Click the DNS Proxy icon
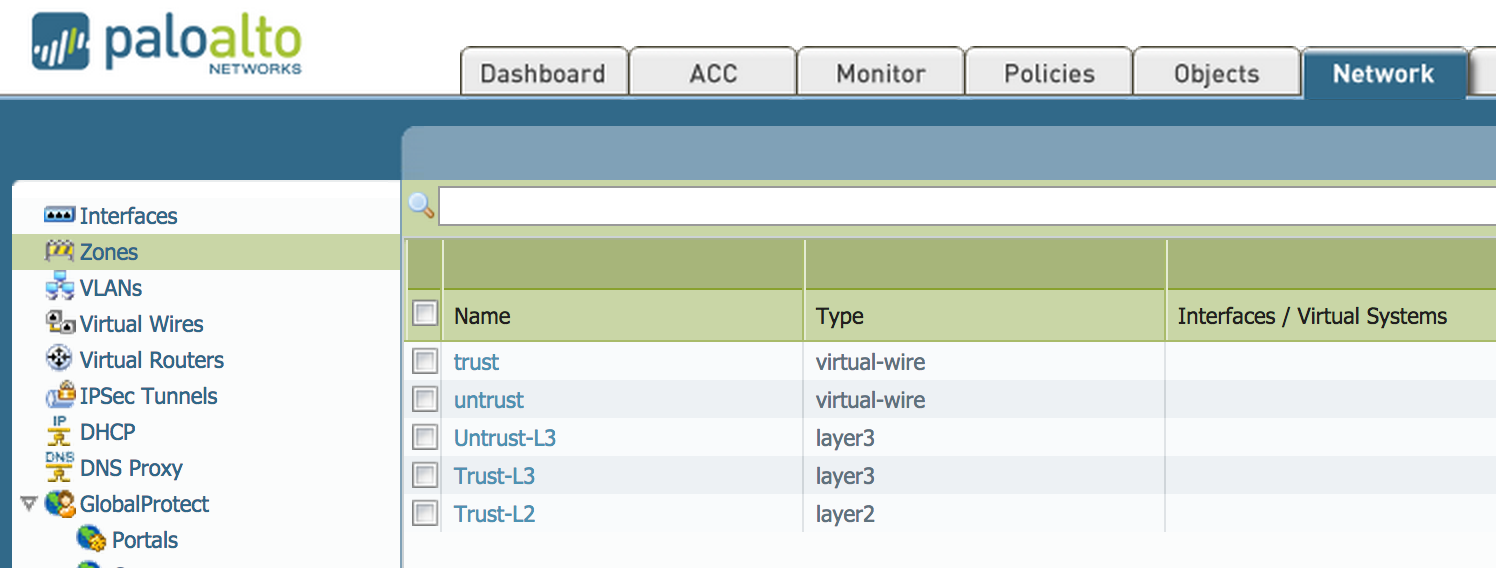Screen dimensions: 1496x568 pyautogui.click(x=60, y=467)
